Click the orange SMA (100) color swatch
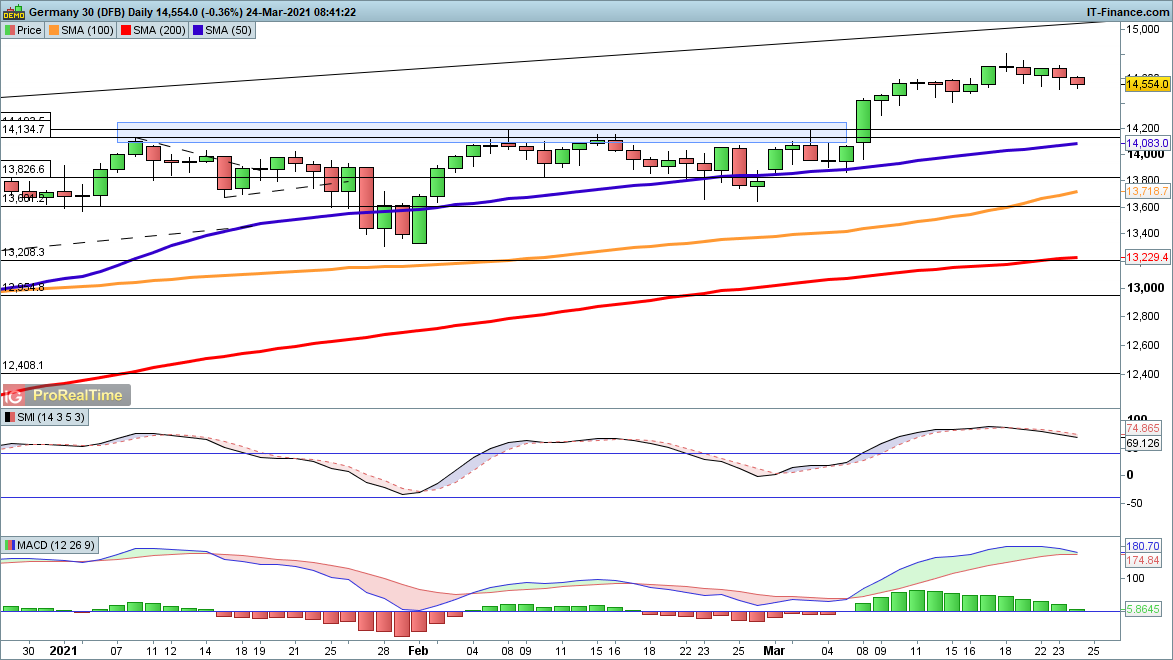Image resolution: width=1173 pixels, height=660 pixels. pyautogui.click(x=55, y=31)
